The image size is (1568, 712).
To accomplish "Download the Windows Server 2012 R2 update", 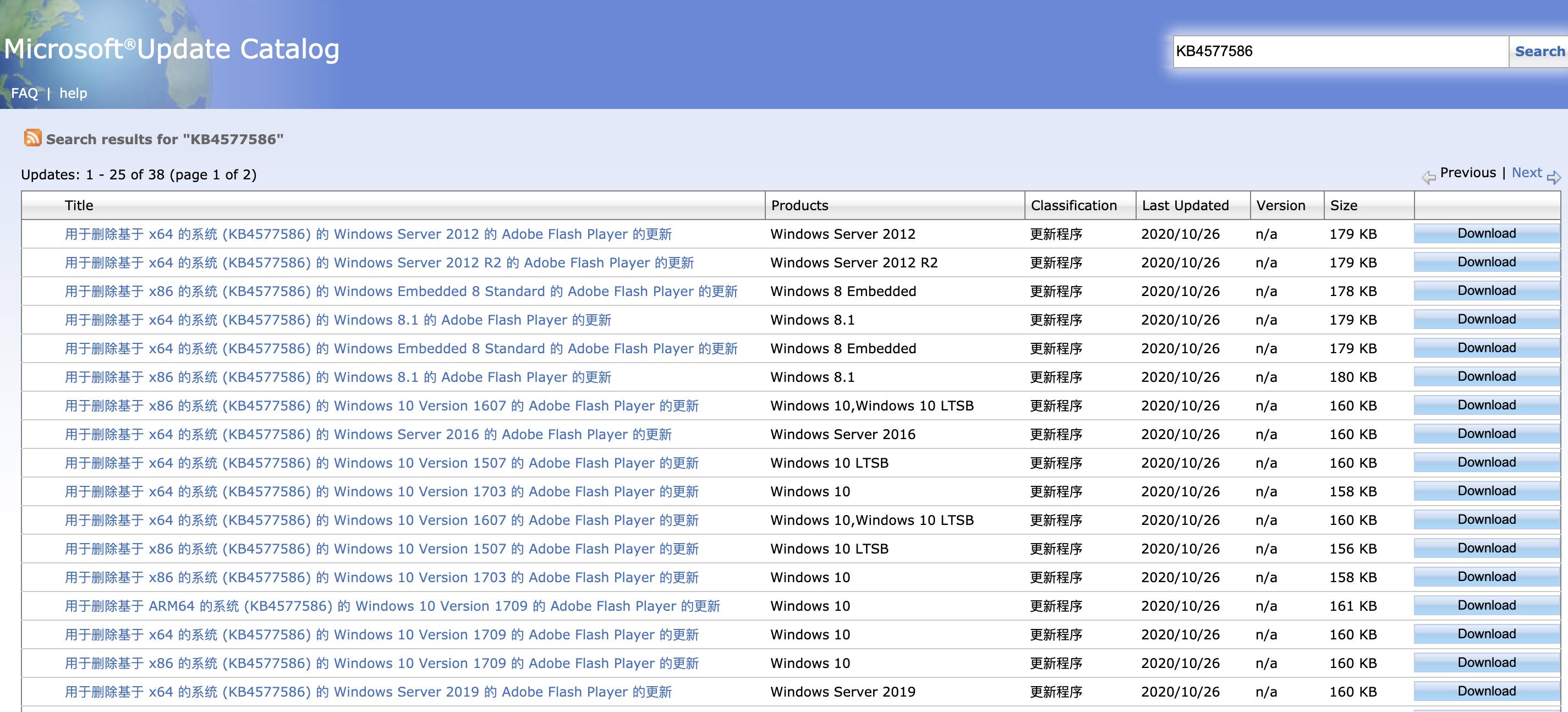I will 1486,262.
